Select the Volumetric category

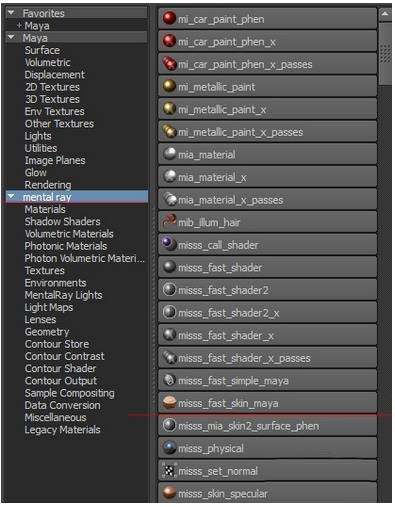[x=47, y=63]
